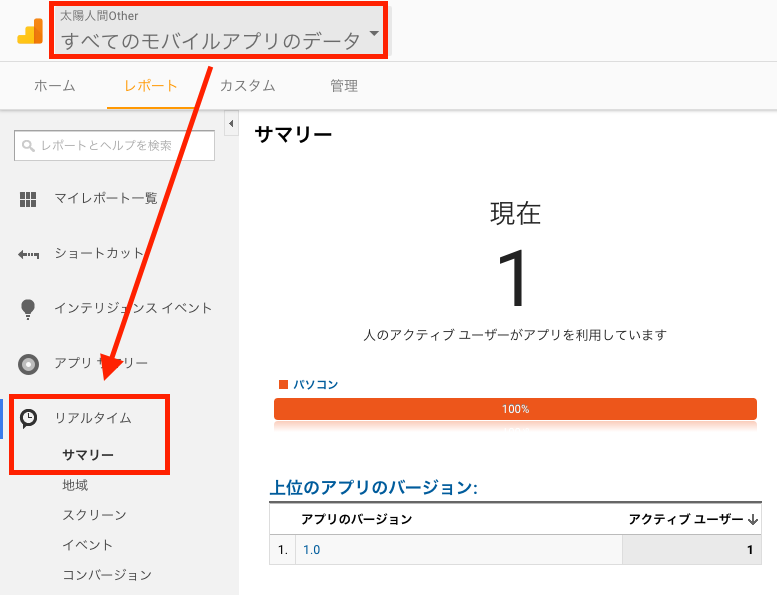Click the sort arrow next to アクティブ ユーザー

753,520
